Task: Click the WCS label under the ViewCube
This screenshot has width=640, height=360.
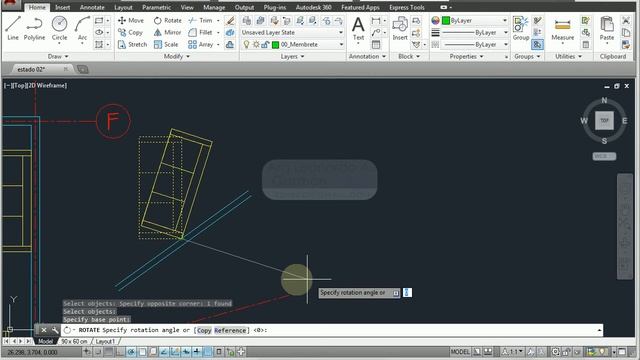Action: point(604,156)
